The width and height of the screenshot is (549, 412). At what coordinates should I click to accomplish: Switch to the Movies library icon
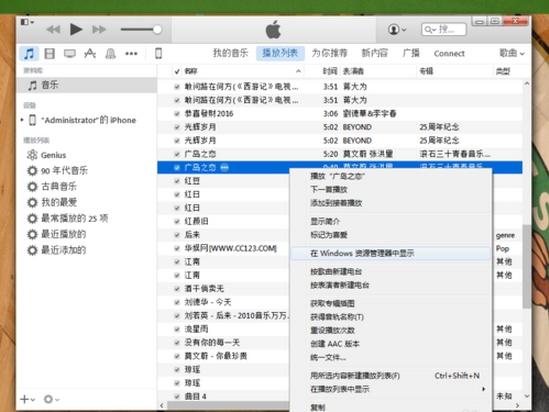tap(49, 54)
